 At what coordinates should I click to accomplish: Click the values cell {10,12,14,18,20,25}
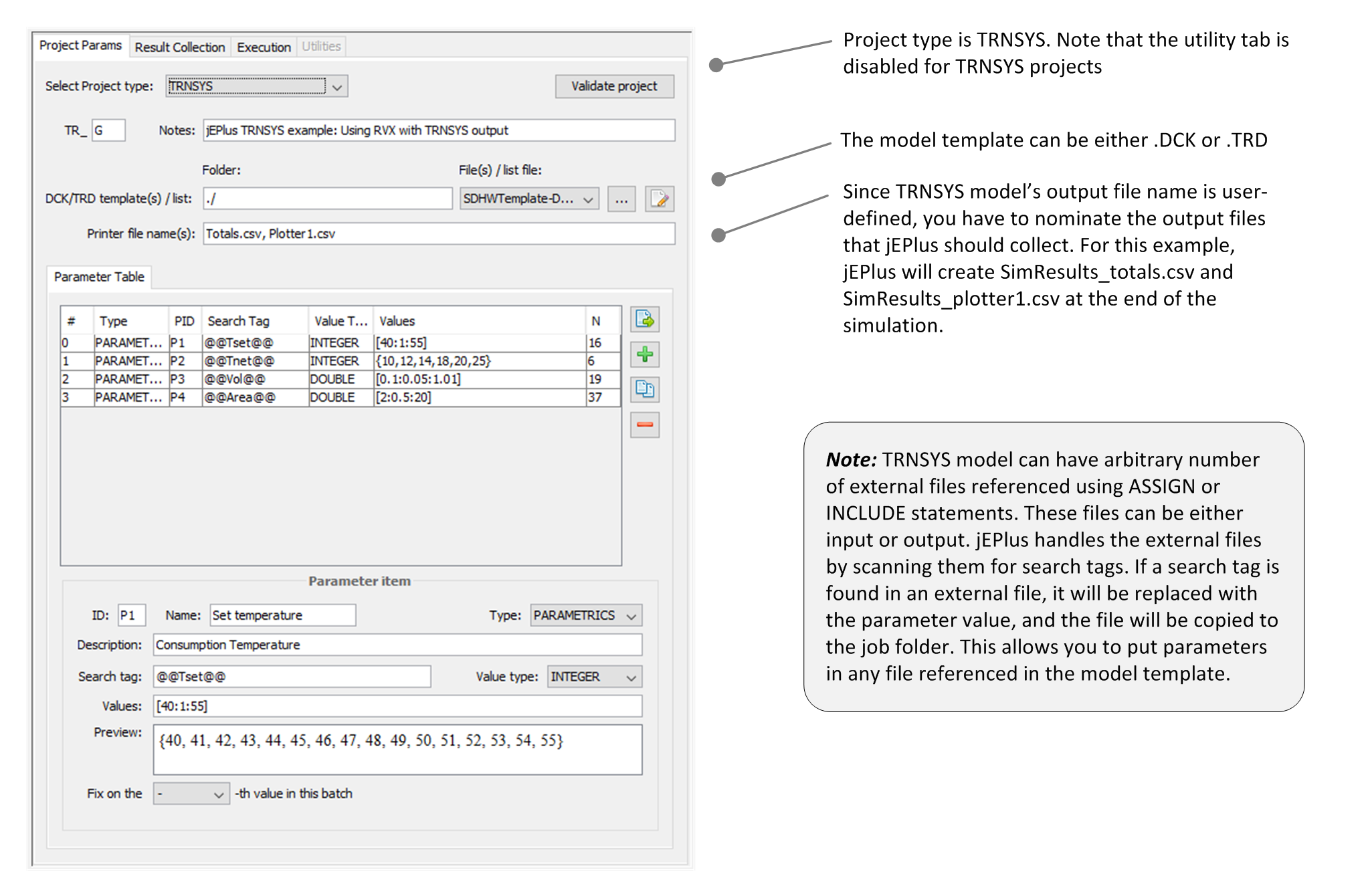(479, 361)
